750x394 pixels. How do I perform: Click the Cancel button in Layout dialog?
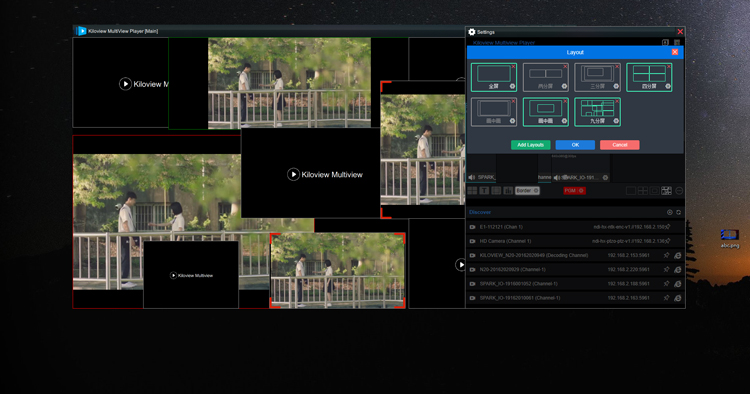(x=619, y=145)
